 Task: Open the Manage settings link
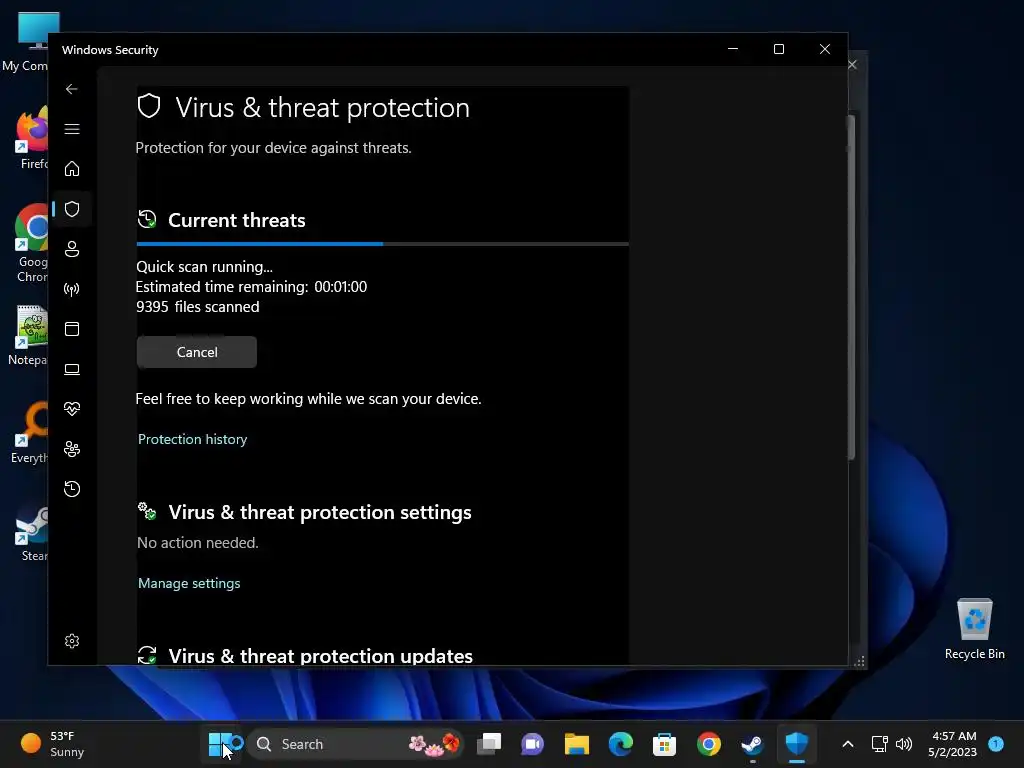point(189,583)
